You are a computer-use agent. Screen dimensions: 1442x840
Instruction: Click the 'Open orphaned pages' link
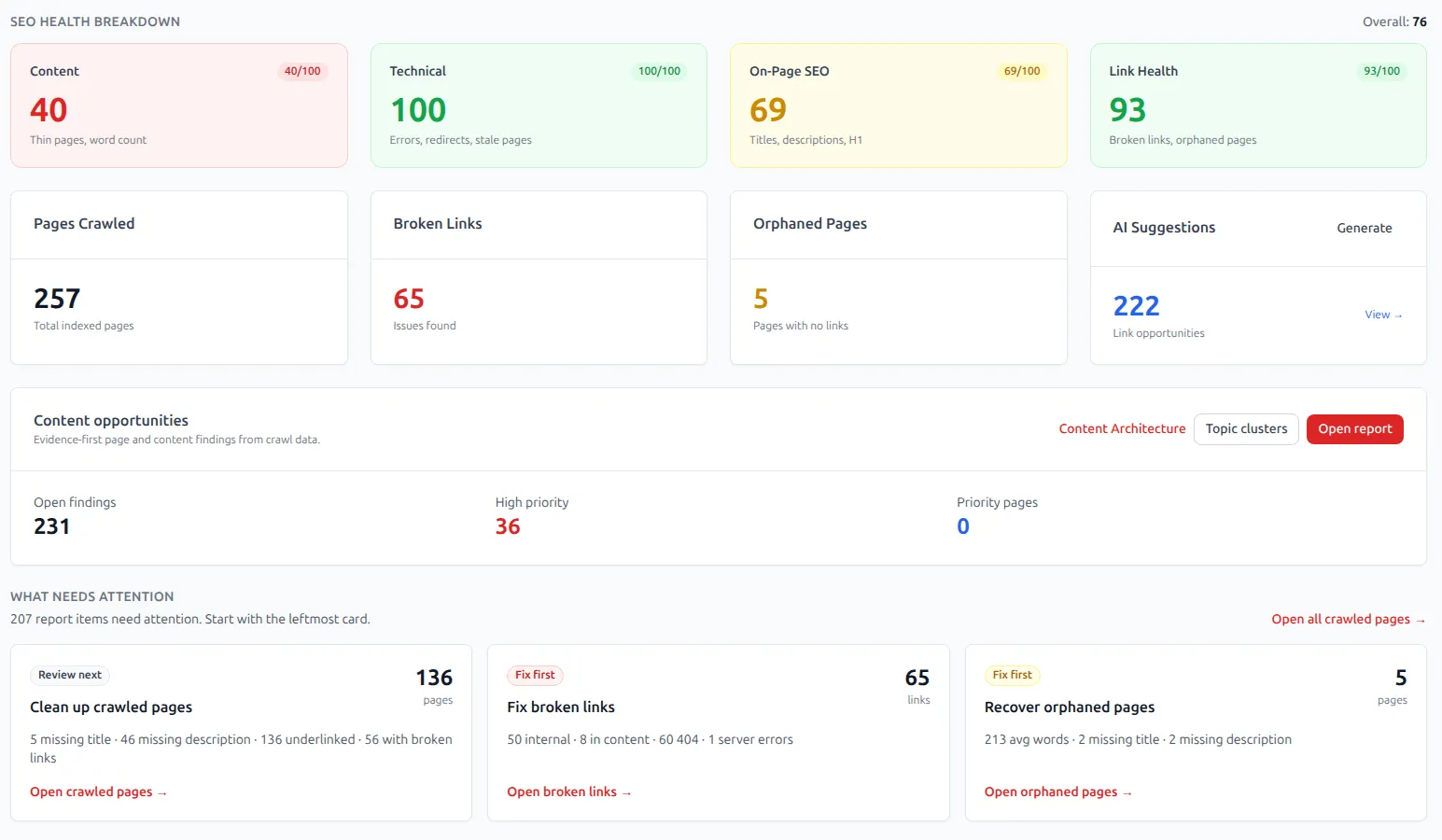(x=1057, y=792)
